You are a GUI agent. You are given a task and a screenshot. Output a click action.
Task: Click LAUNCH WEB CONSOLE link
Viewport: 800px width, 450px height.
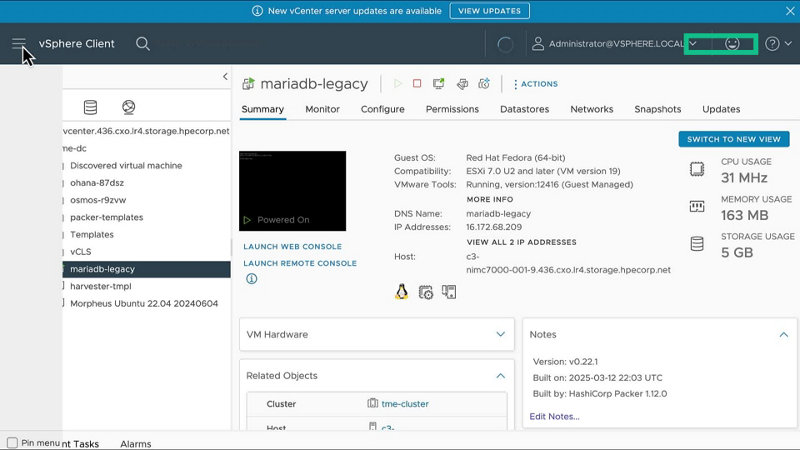(x=292, y=246)
